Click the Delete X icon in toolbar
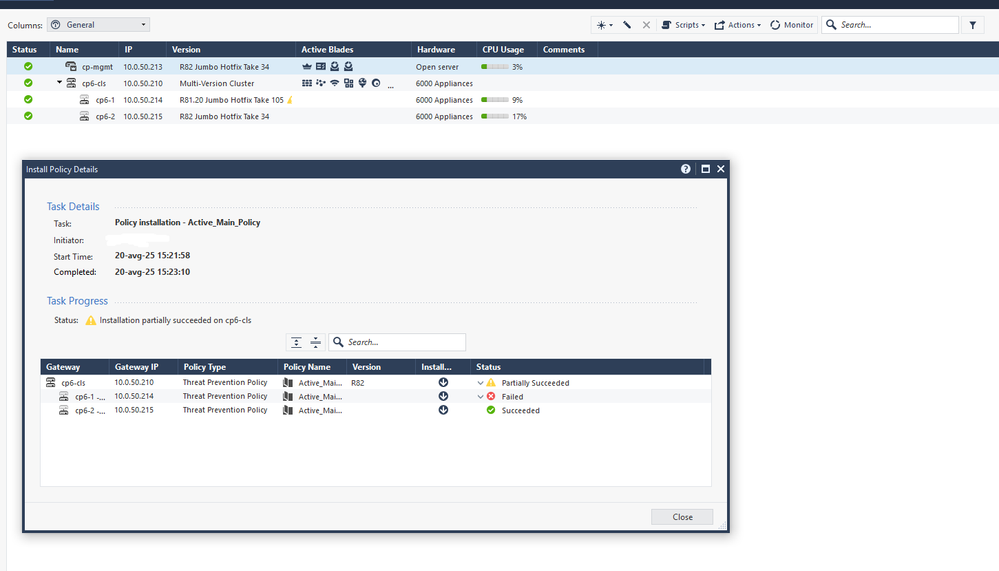 [x=646, y=25]
